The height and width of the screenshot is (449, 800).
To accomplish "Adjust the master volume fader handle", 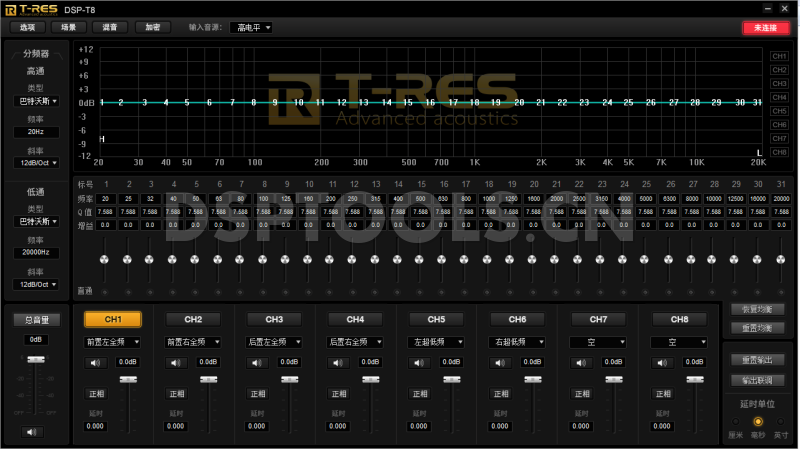I will pyautogui.click(x=36, y=360).
